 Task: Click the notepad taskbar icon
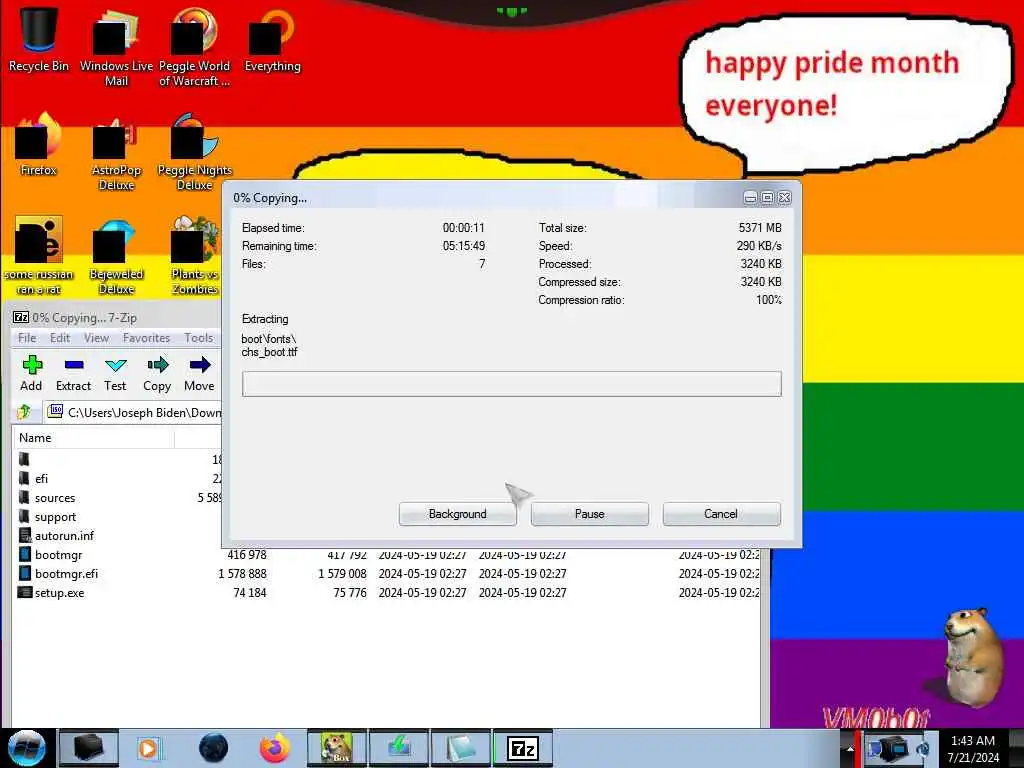[461, 748]
